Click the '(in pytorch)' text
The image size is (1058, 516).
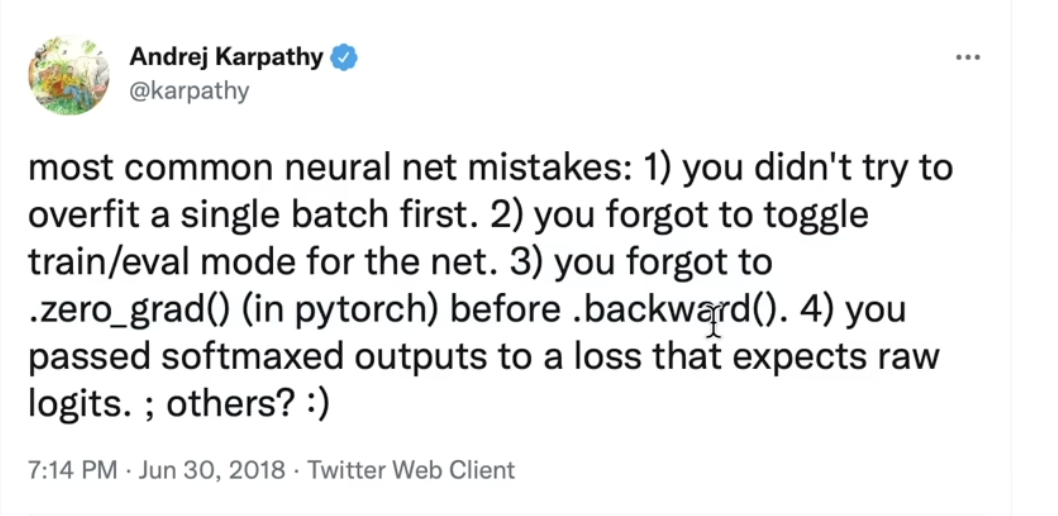coord(339,311)
